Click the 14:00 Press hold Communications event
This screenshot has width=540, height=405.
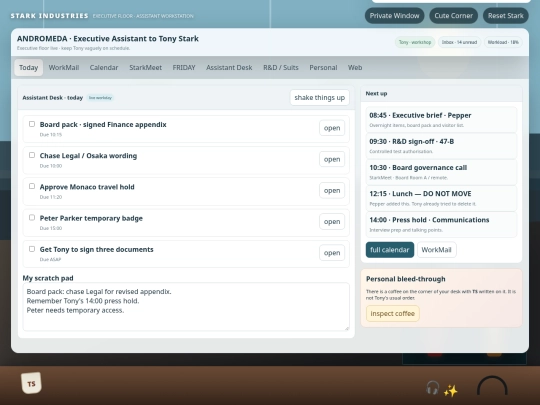coord(441,224)
